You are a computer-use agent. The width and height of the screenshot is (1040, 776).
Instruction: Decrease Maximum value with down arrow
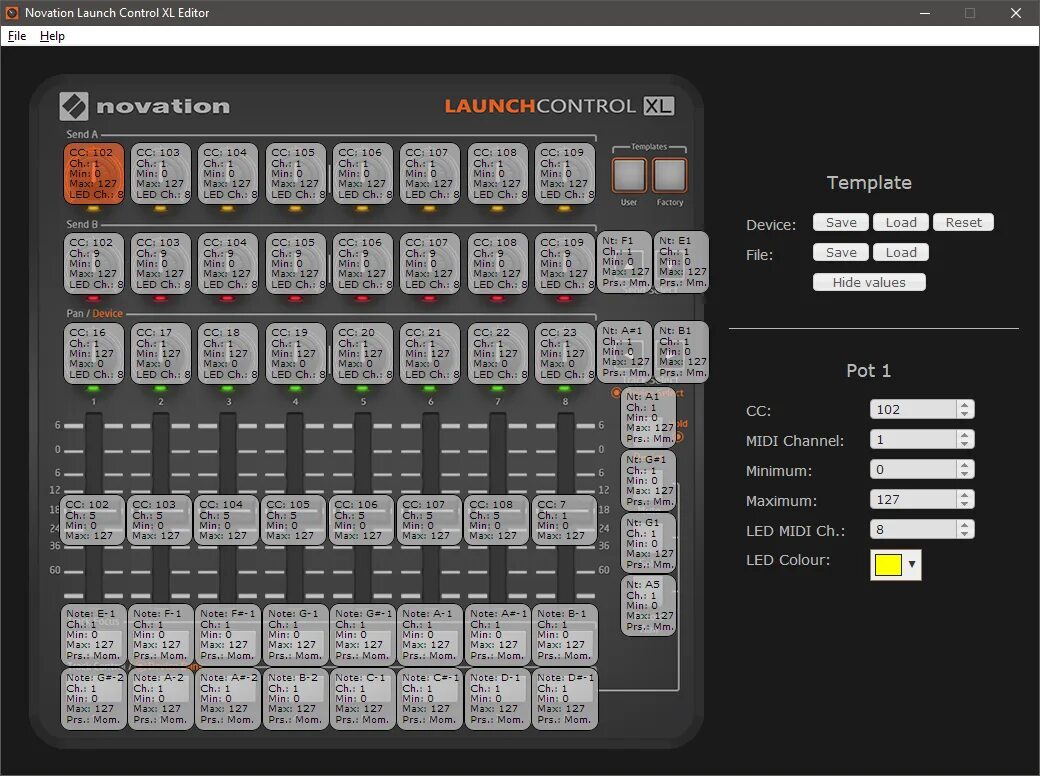tap(965, 504)
